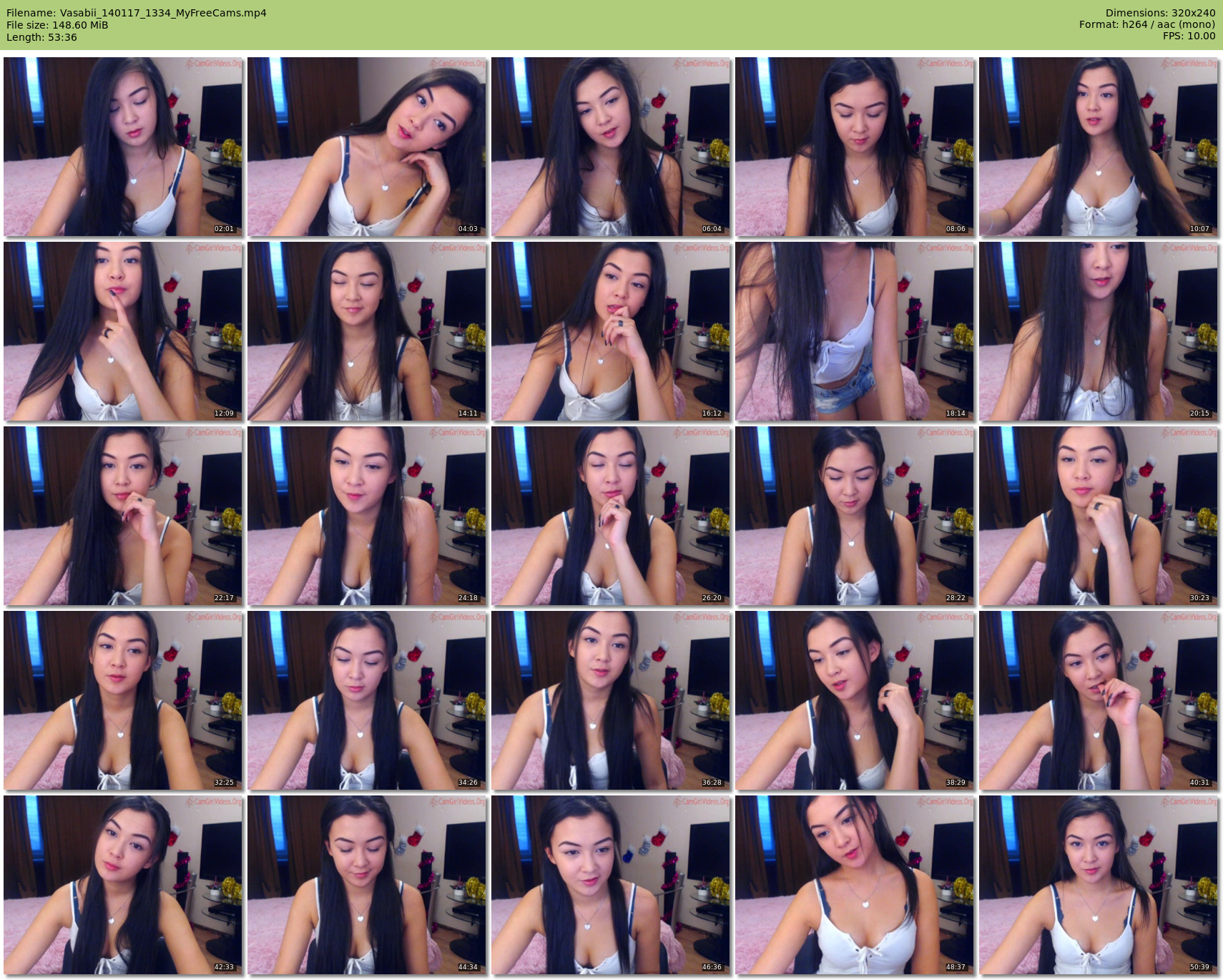1223x980 pixels.
Task: Open the thumbnail at 38:29
Action: 855,700
